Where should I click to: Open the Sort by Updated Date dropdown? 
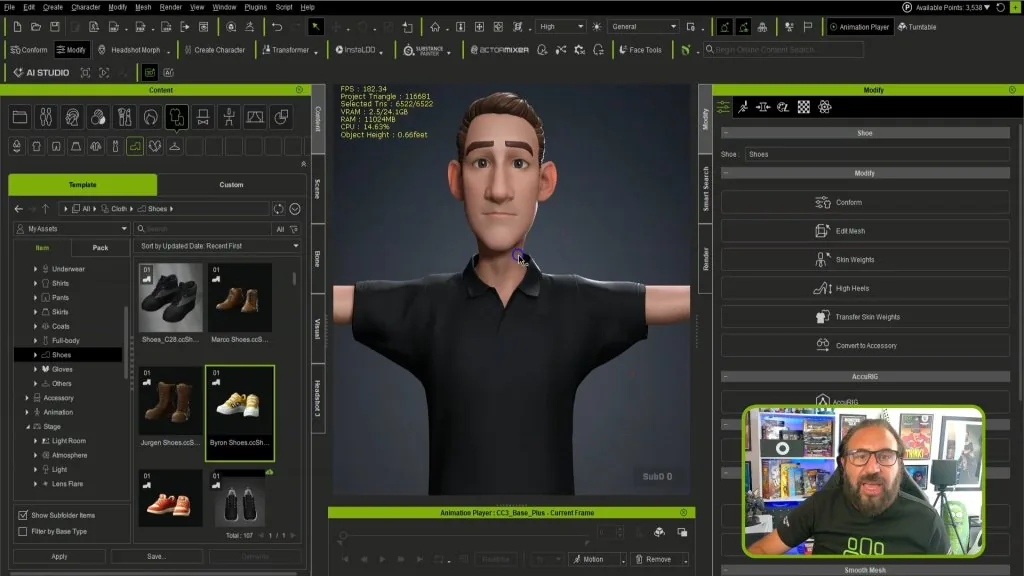[x=217, y=246]
